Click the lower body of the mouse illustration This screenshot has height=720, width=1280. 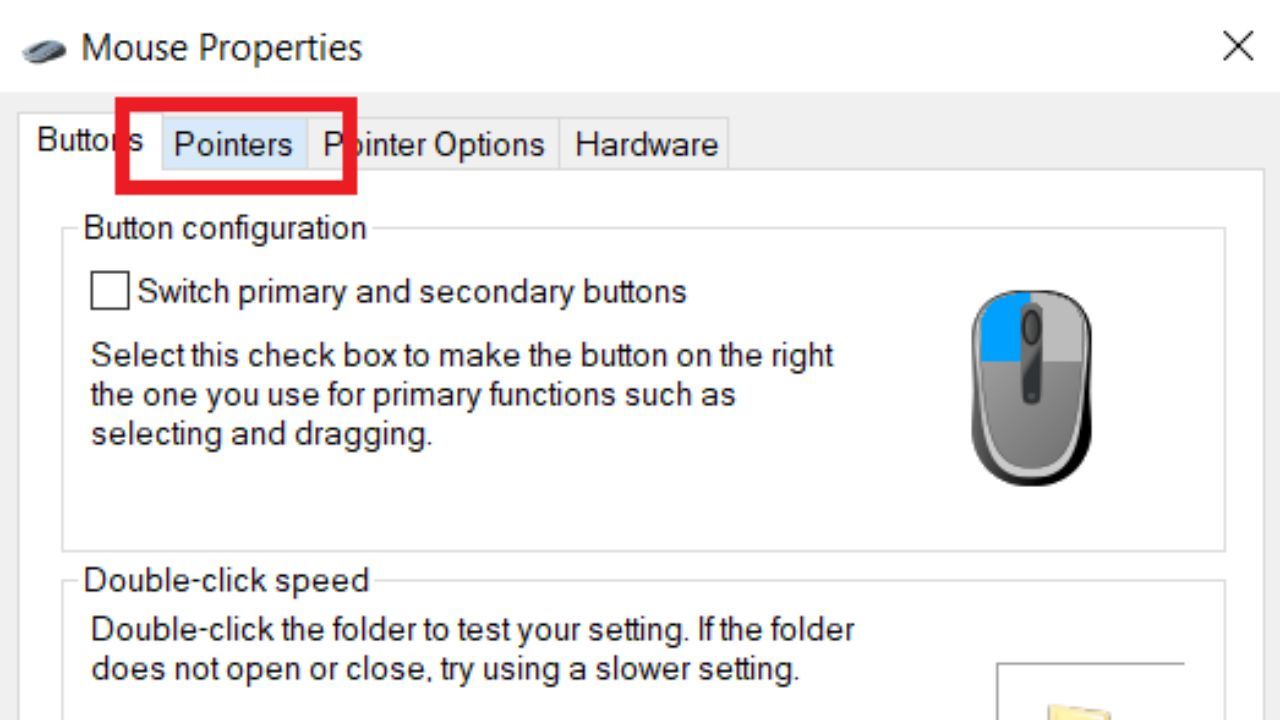[1031, 430]
